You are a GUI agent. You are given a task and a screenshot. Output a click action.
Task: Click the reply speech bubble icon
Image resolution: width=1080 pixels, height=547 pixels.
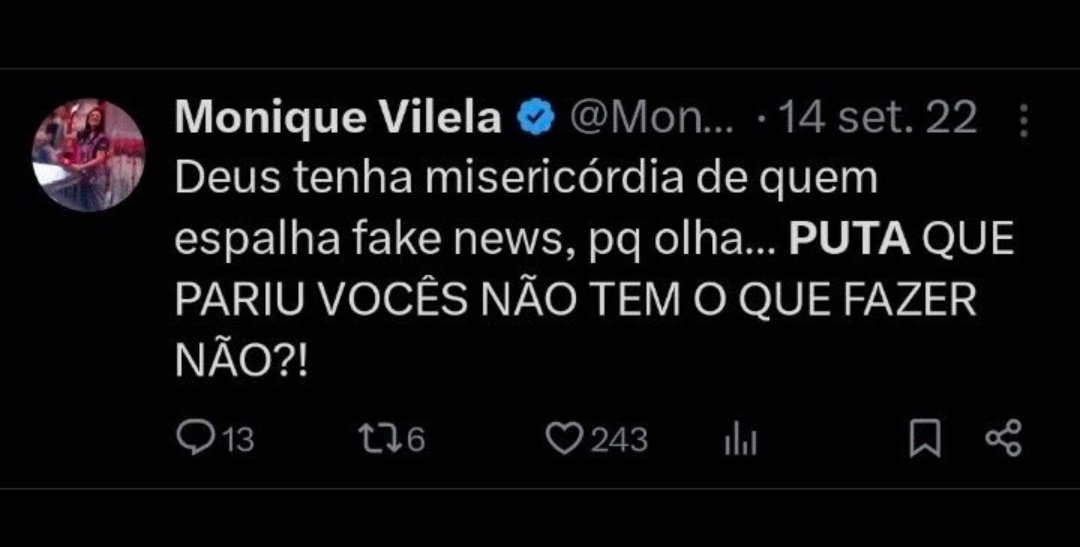point(194,438)
